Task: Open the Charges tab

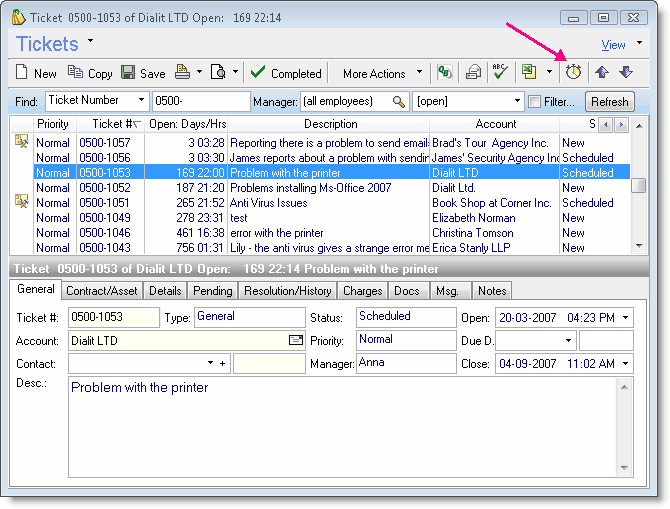Action: (362, 291)
